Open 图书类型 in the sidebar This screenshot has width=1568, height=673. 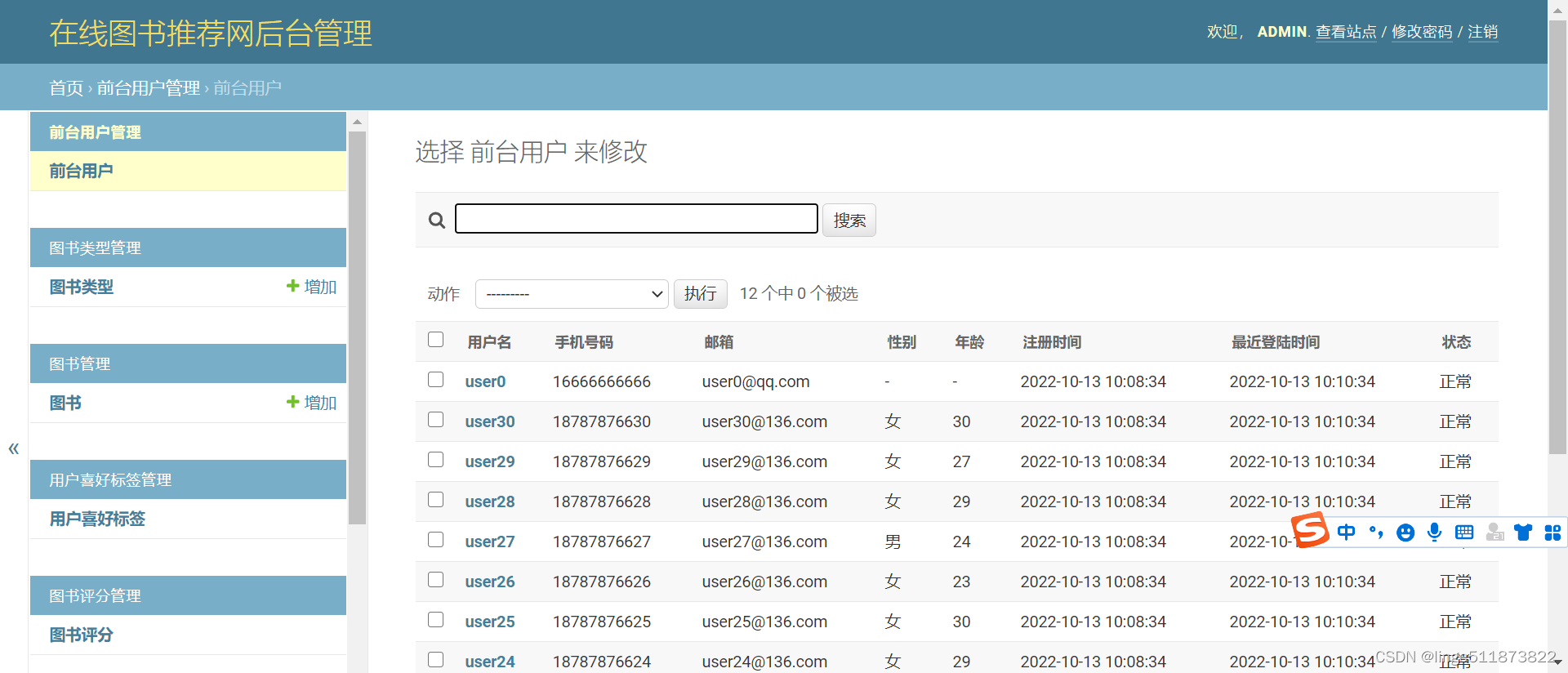click(x=81, y=287)
